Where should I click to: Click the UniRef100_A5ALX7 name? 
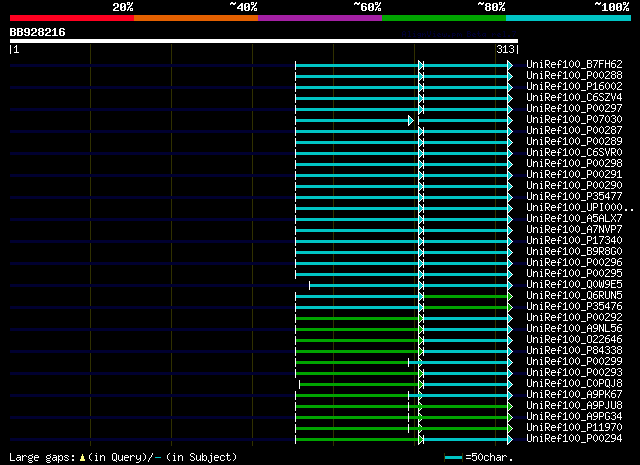pyautogui.click(x=574, y=219)
